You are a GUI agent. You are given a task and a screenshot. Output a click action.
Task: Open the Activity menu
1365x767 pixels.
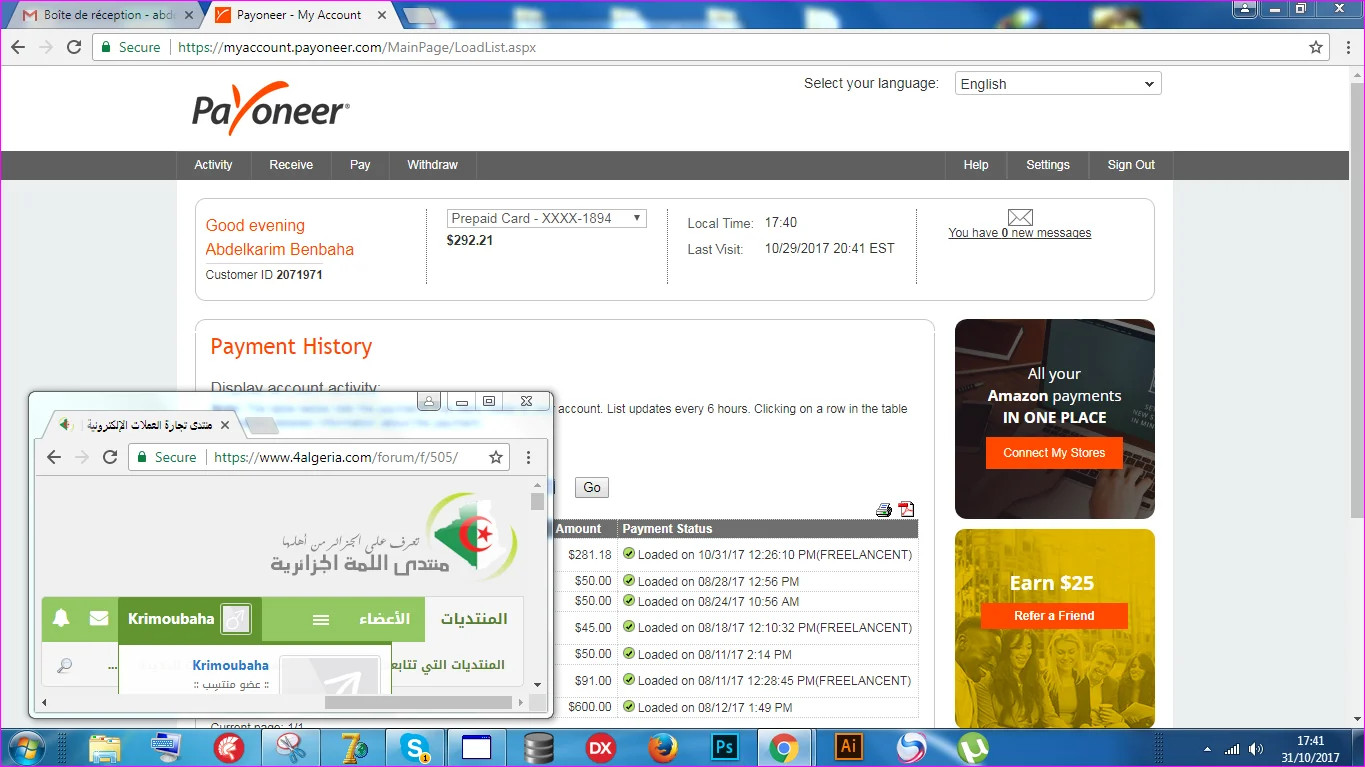point(213,165)
